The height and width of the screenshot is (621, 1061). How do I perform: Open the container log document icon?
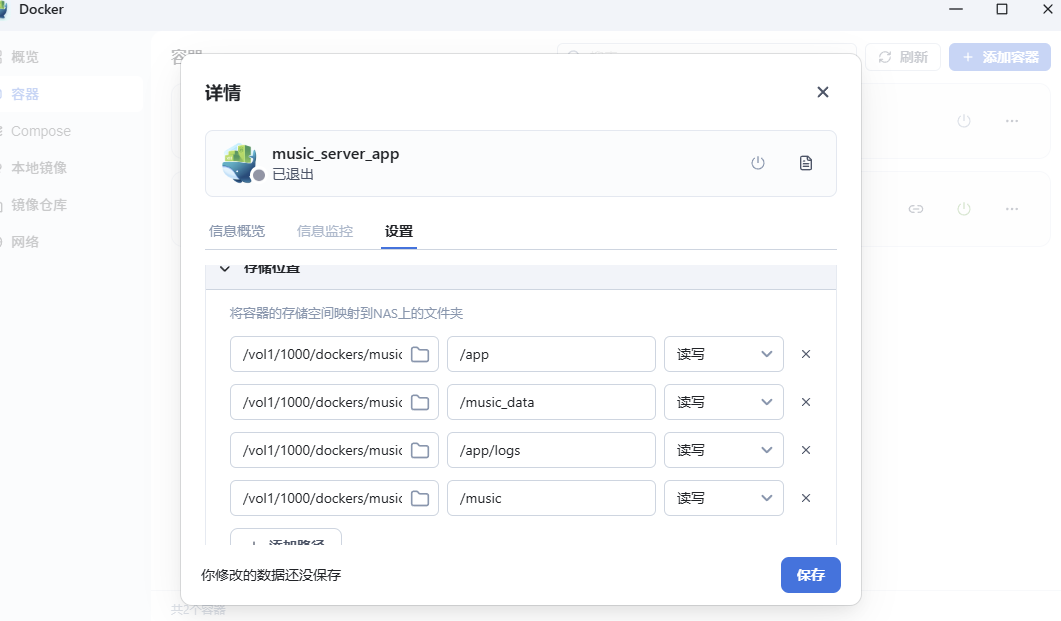tap(806, 162)
